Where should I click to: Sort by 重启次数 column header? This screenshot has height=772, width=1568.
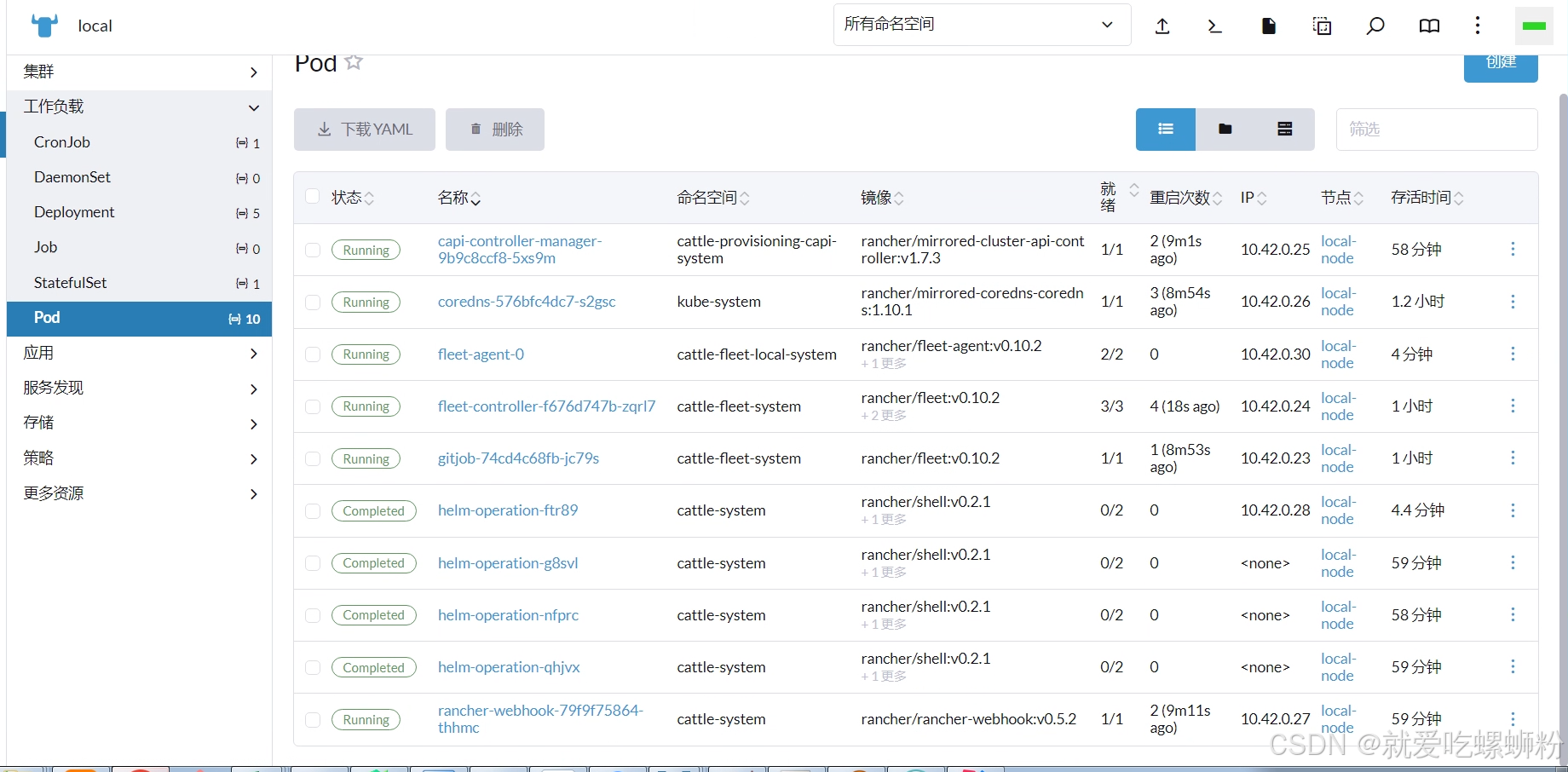click(1186, 198)
